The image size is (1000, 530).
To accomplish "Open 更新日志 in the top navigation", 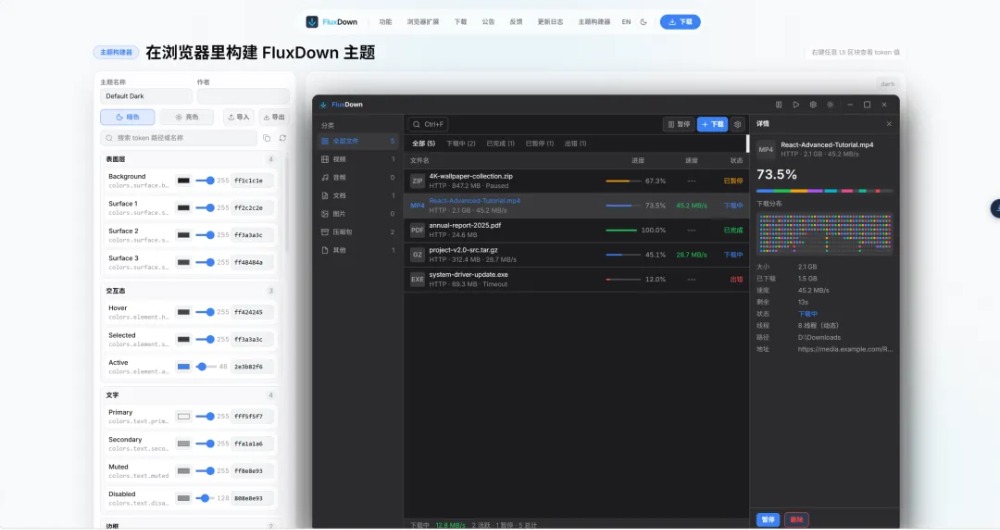I will pos(550,21).
